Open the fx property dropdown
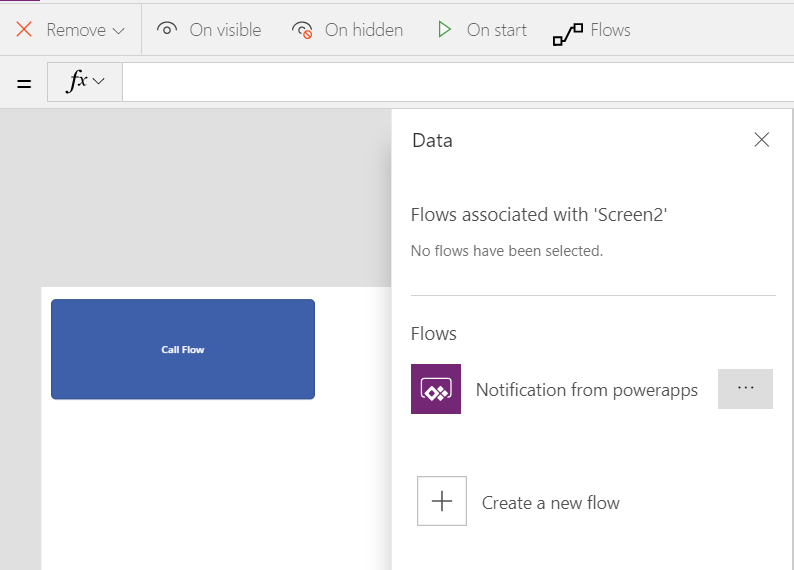Viewport: 794px width, 570px height. point(85,82)
